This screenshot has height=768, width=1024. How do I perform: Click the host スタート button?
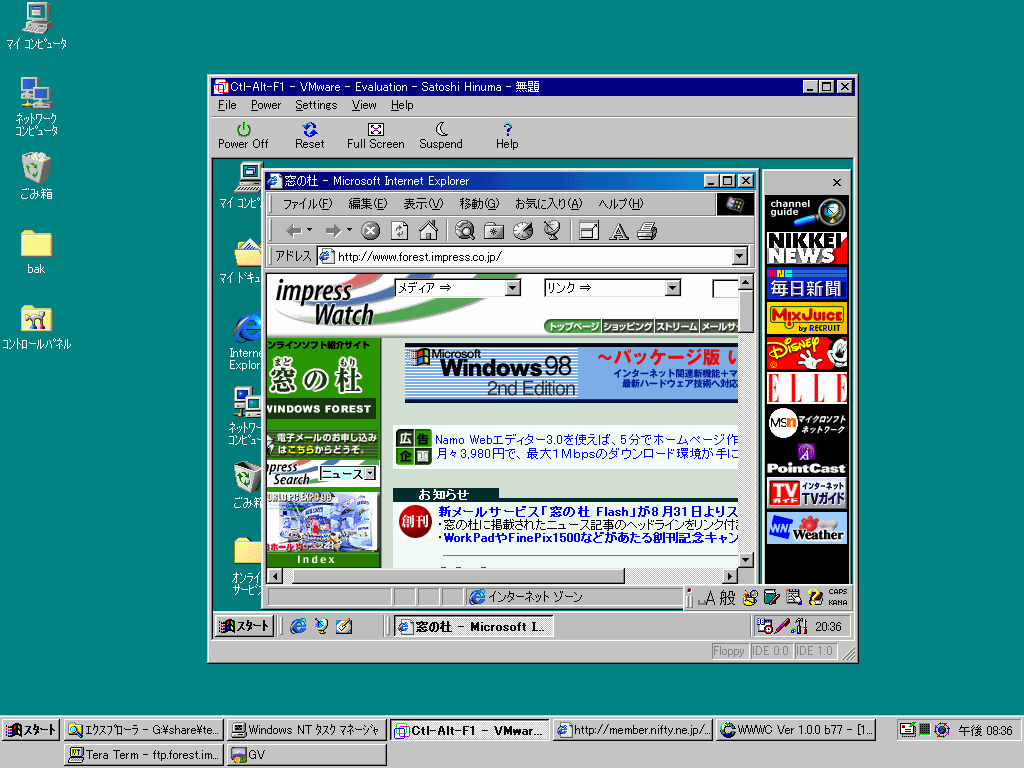click(31, 729)
